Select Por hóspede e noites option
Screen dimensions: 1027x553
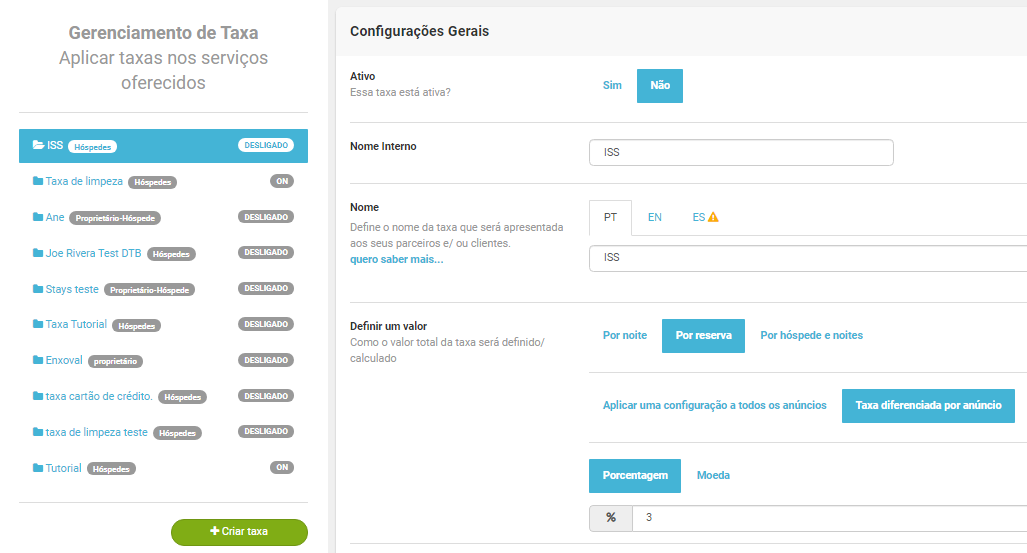811,335
